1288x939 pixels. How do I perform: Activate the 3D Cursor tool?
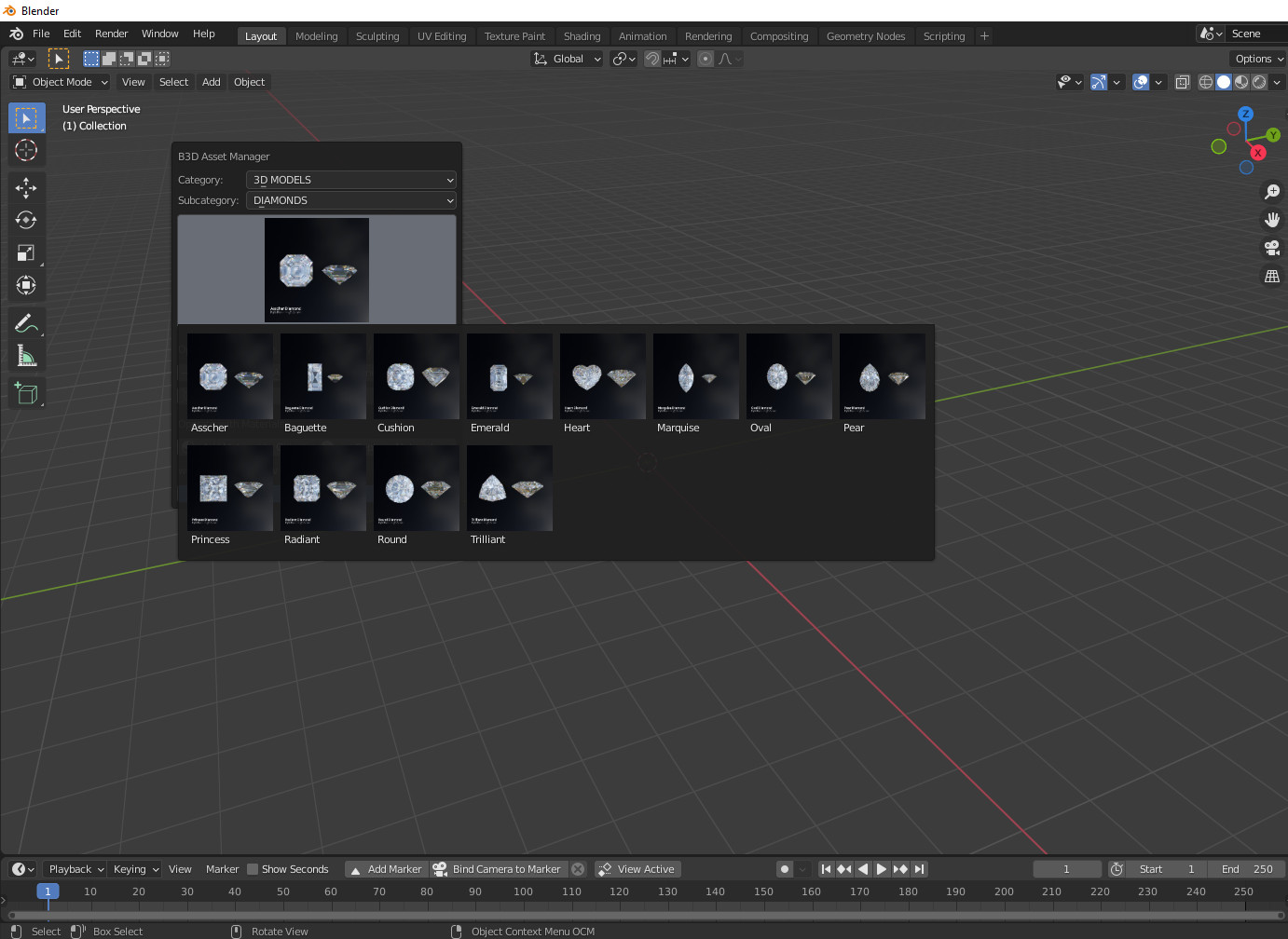pos(26,150)
